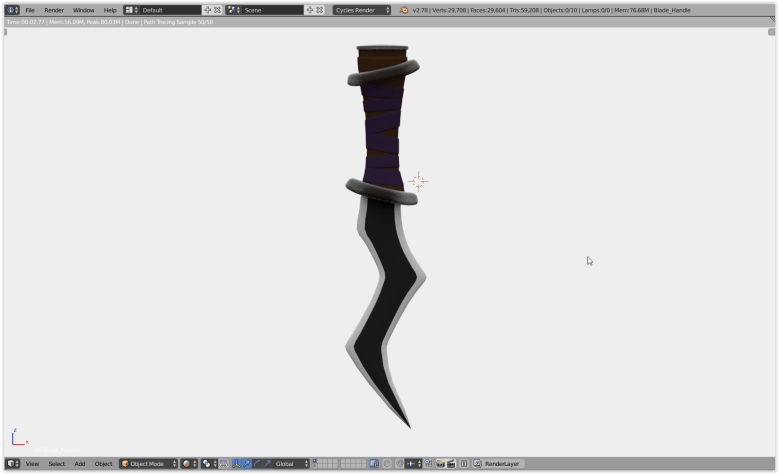
Task: Select the rotate manipulator arc icon
Action: click(257, 464)
